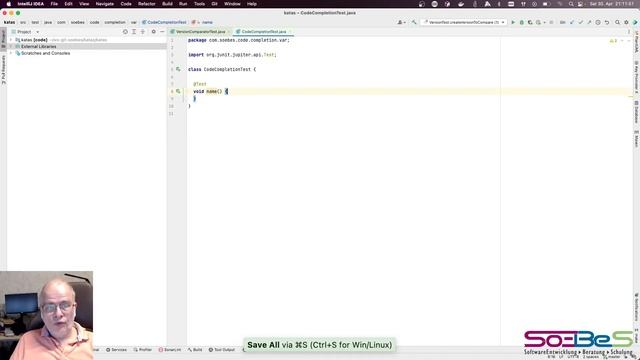This screenshot has width=640, height=360.
Task: Click the Debug bug icon
Action: click(x=522, y=22)
